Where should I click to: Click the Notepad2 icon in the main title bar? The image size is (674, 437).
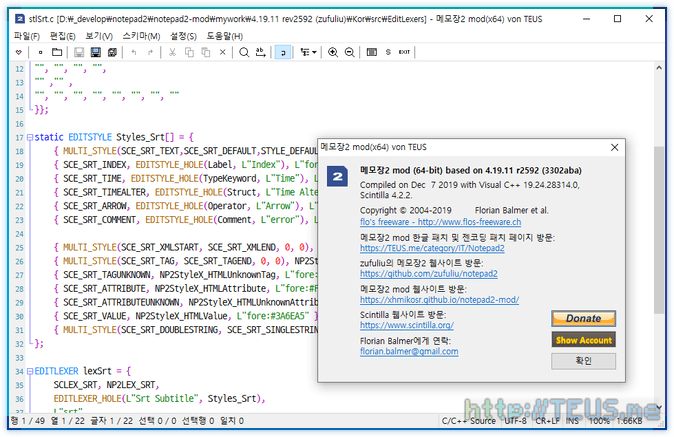click(20, 19)
